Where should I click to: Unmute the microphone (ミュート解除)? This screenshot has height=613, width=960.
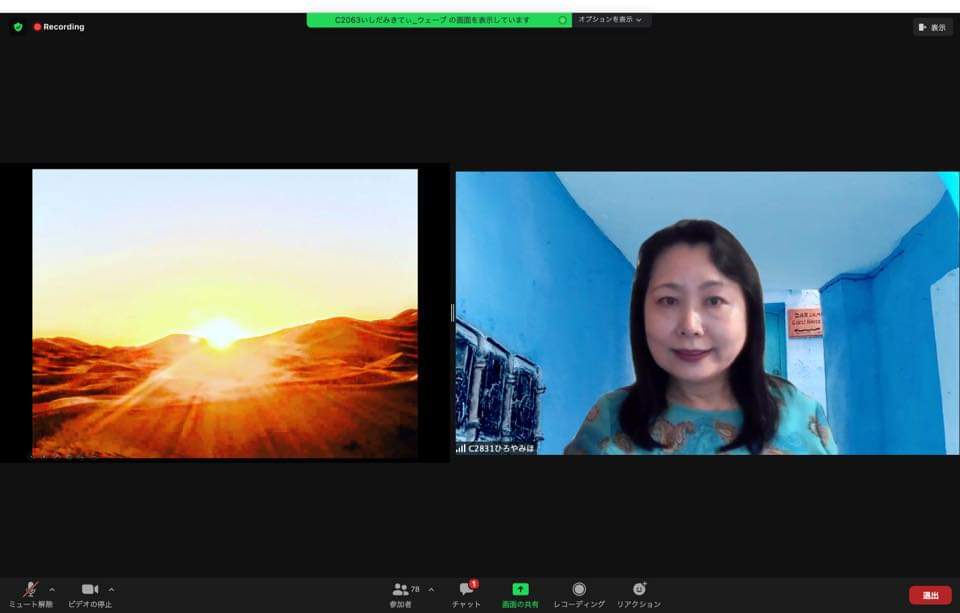30,590
